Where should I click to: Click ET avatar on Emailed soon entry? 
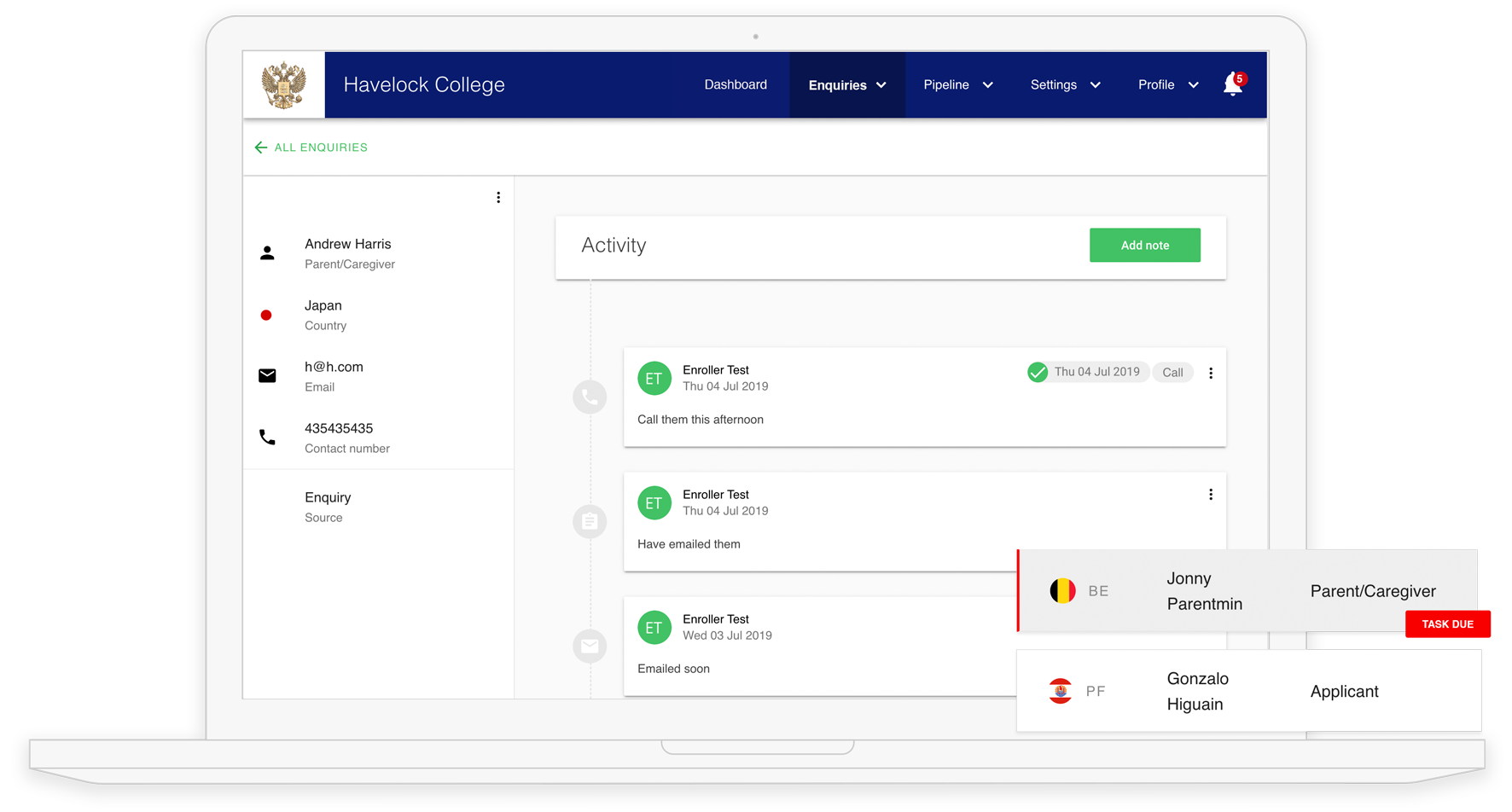[654, 627]
